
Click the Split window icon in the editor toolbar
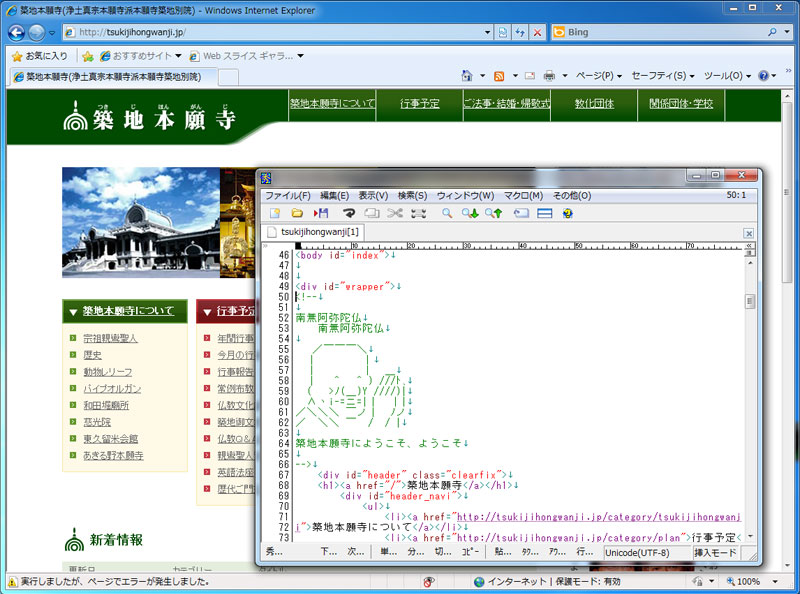point(544,213)
